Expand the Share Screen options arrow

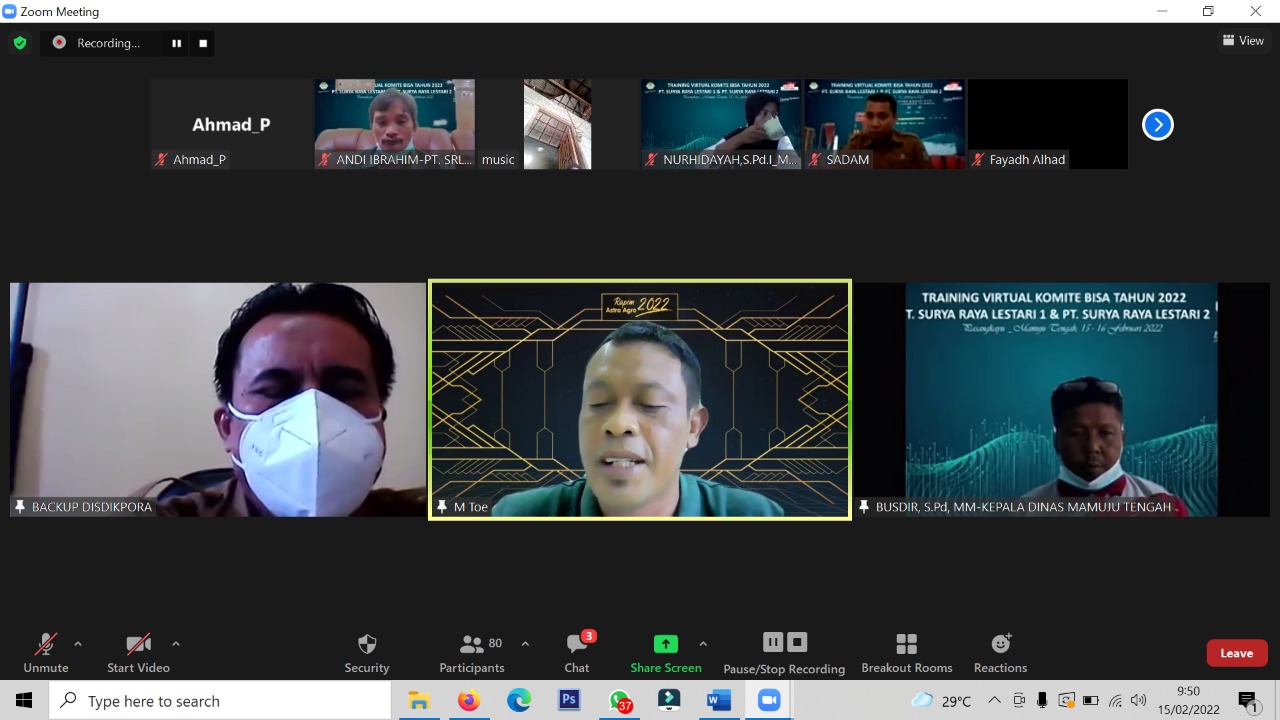[703, 644]
